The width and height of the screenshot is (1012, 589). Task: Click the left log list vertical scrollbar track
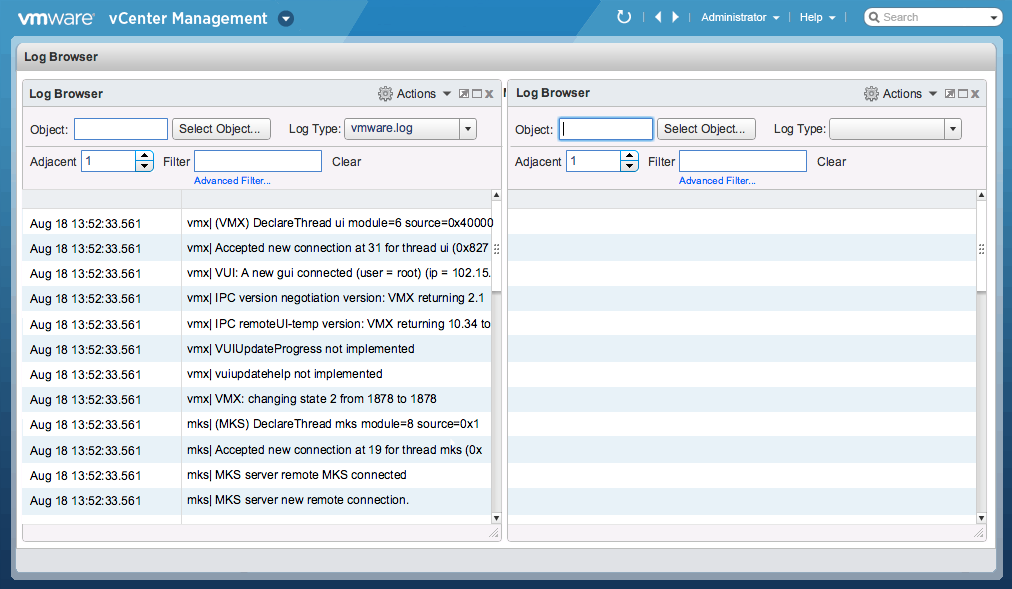pos(496,400)
